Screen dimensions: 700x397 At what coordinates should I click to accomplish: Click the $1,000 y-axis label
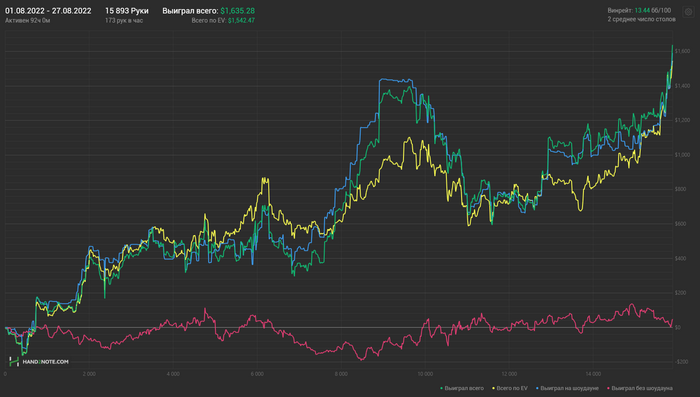pyautogui.click(x=682, y=155)
